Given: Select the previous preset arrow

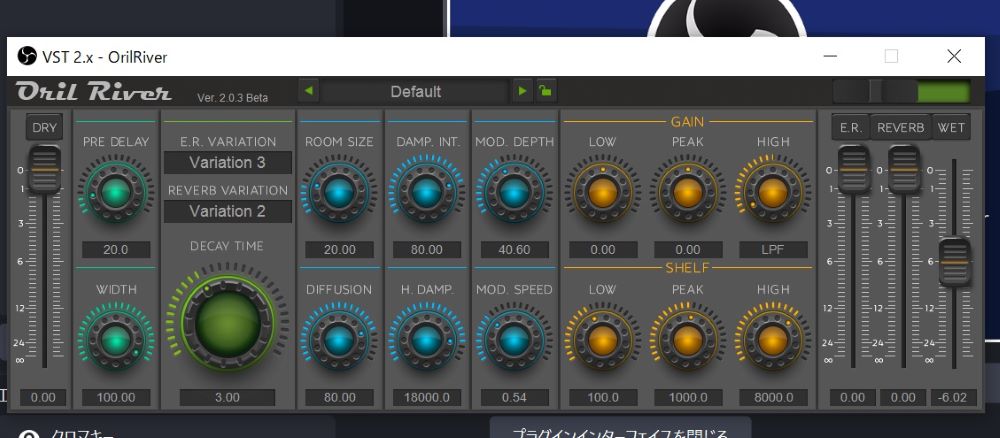Looking at the screenshot, I should [x=309, y=91].
